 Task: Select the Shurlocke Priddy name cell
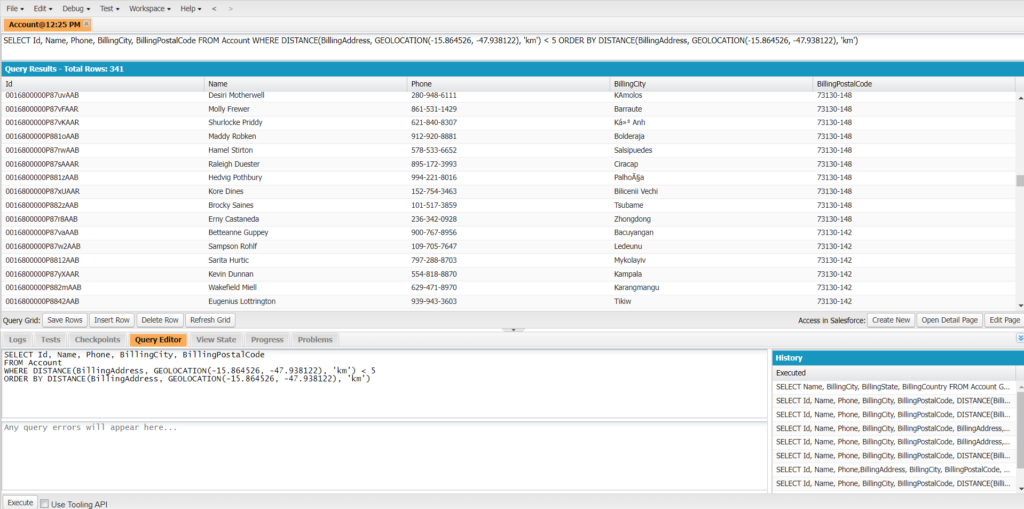[x=306, y=123]
